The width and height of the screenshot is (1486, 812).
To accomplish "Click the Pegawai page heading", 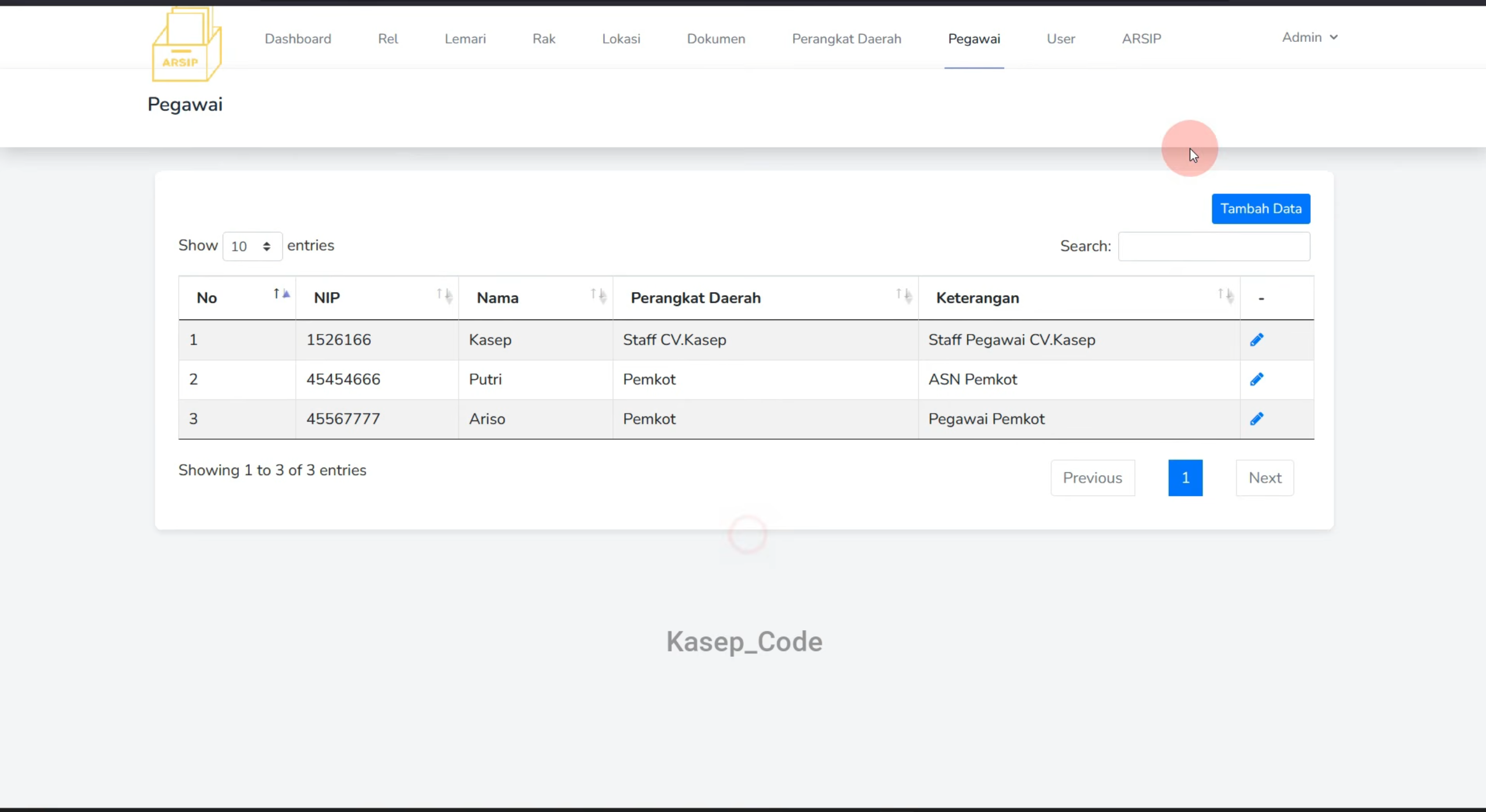I will [x=185, y=105].
